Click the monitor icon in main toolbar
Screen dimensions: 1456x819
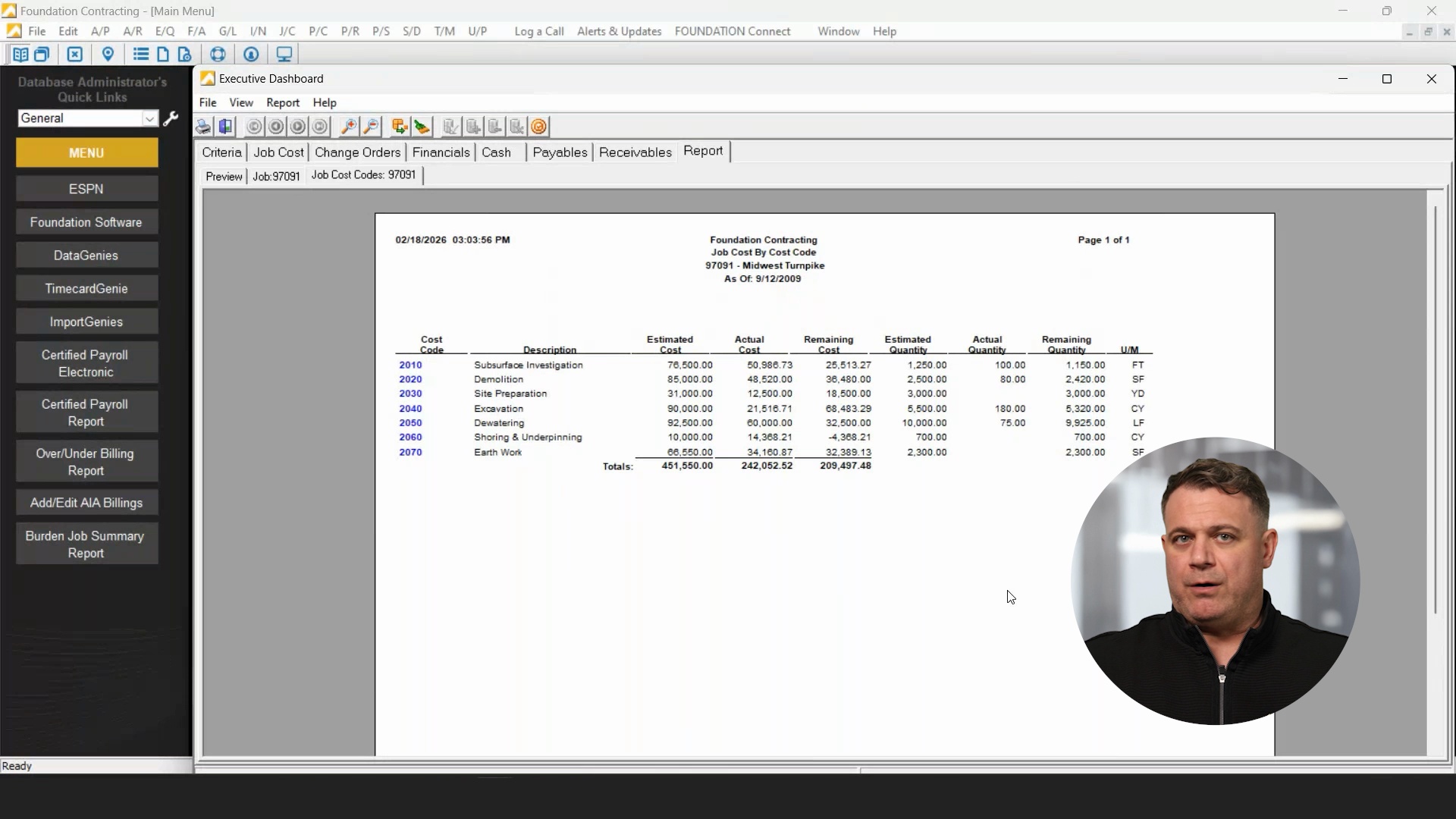pos(284,54)
